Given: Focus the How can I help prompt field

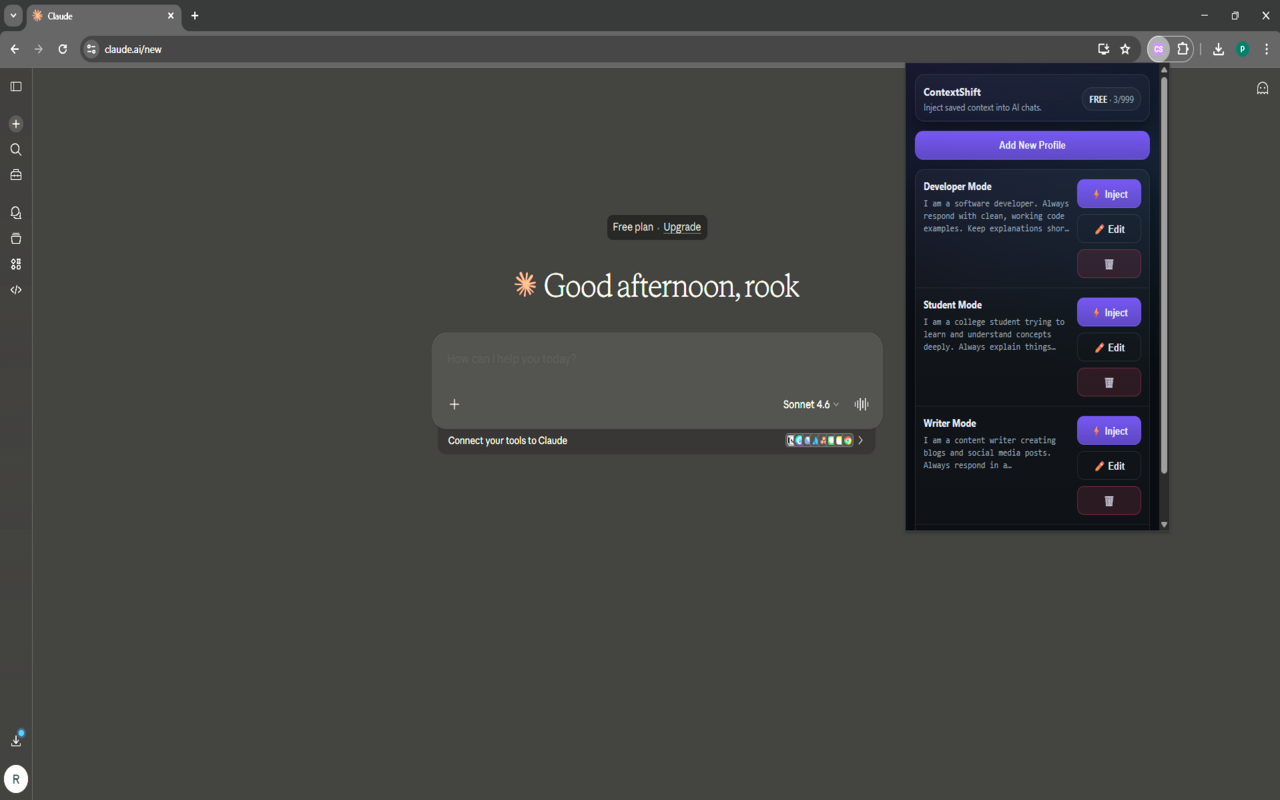Looking at the screenshot, I should [657, 359].
